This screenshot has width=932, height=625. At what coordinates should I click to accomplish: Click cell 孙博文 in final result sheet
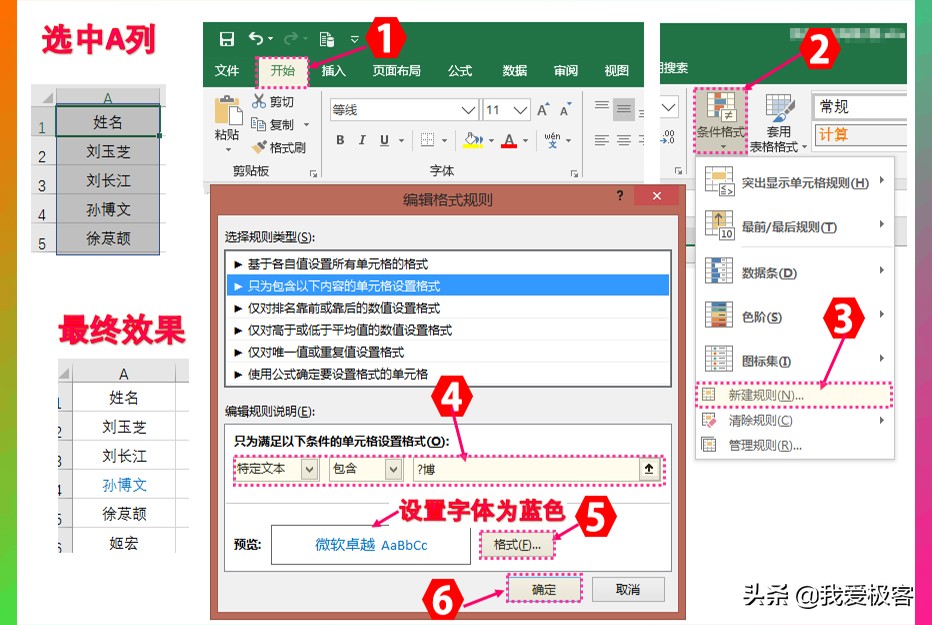[124, 485]
